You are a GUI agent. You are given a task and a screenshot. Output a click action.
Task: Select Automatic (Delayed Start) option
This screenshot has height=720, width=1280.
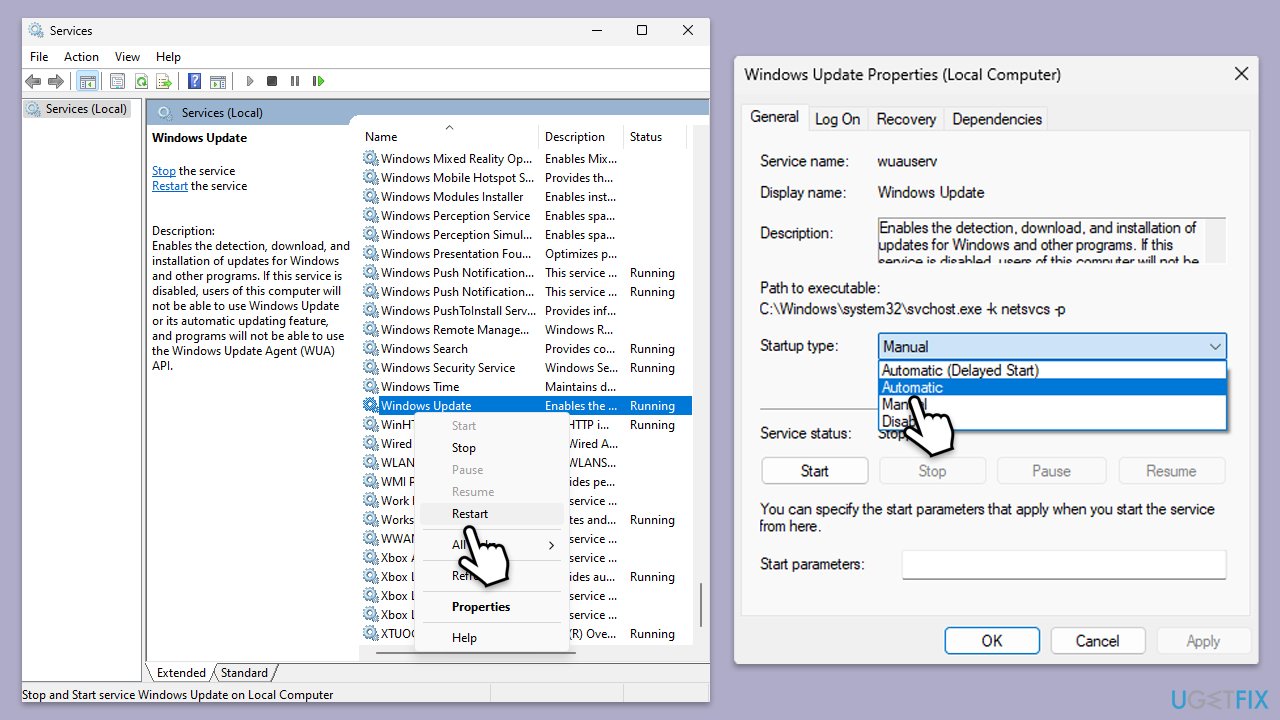[1052, 370]
